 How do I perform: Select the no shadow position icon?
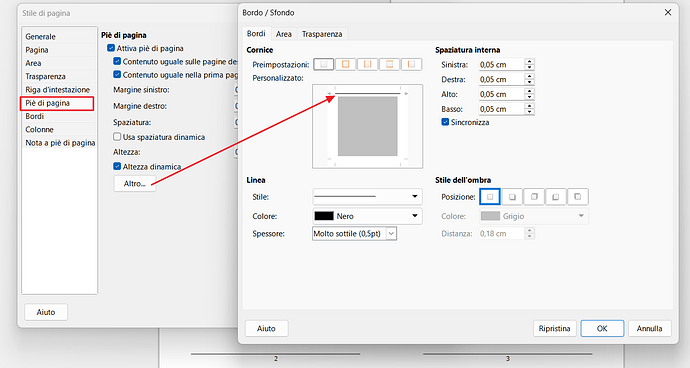[x=490, y=197]
